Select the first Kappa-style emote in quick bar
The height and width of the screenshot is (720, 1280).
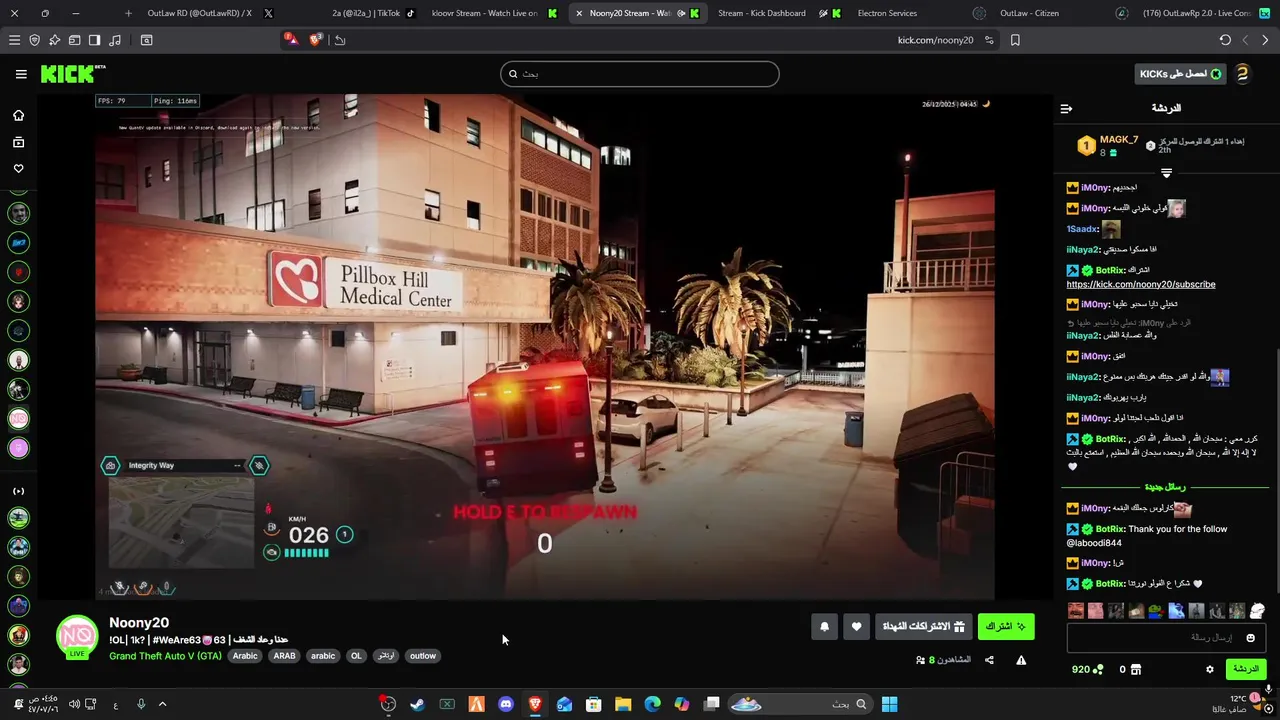[x=1076, y=611]
